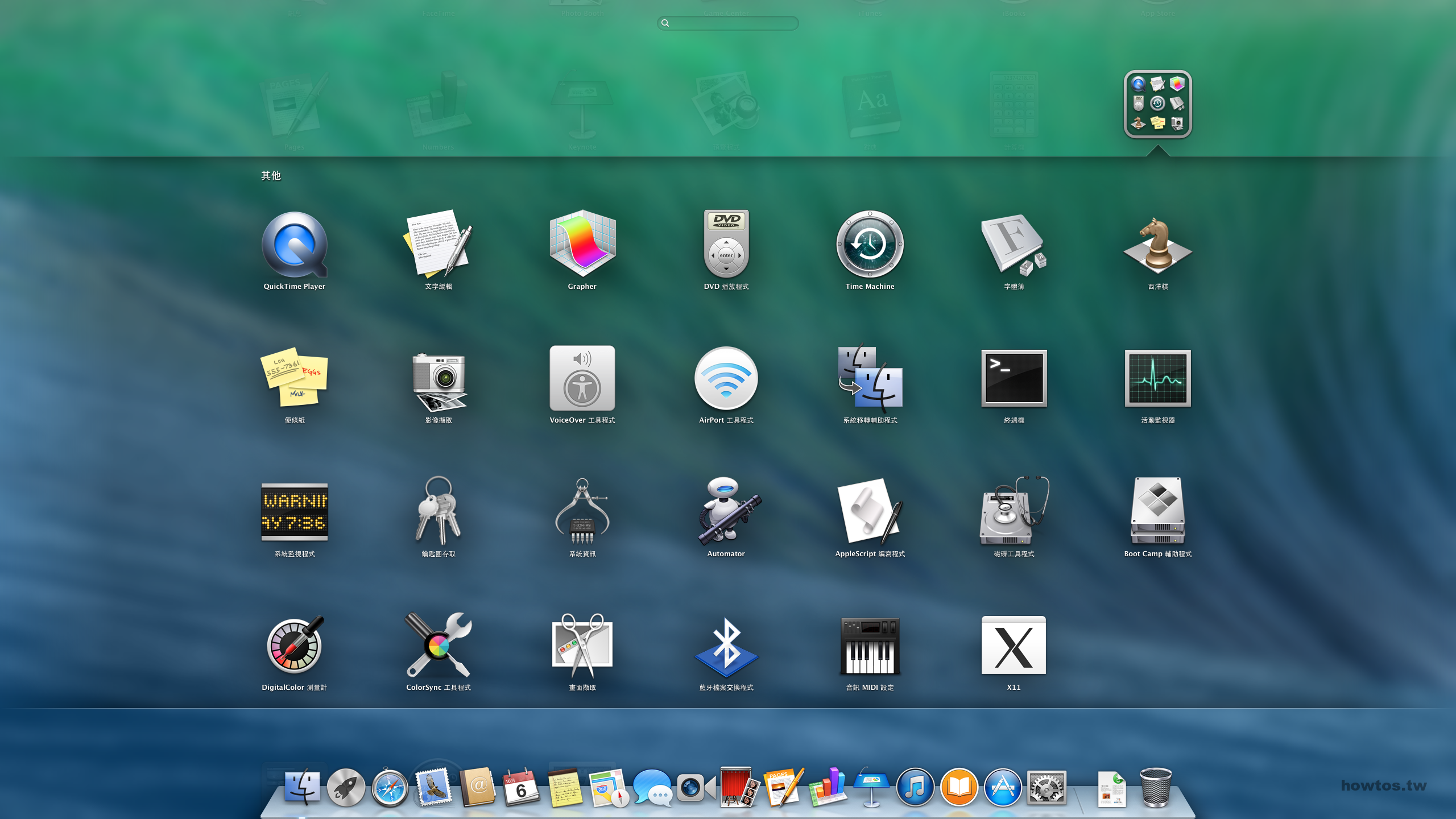Open Numbers in the Dock
The height and width of the screenshot is (819, 1456).
(x=828, y=787)
